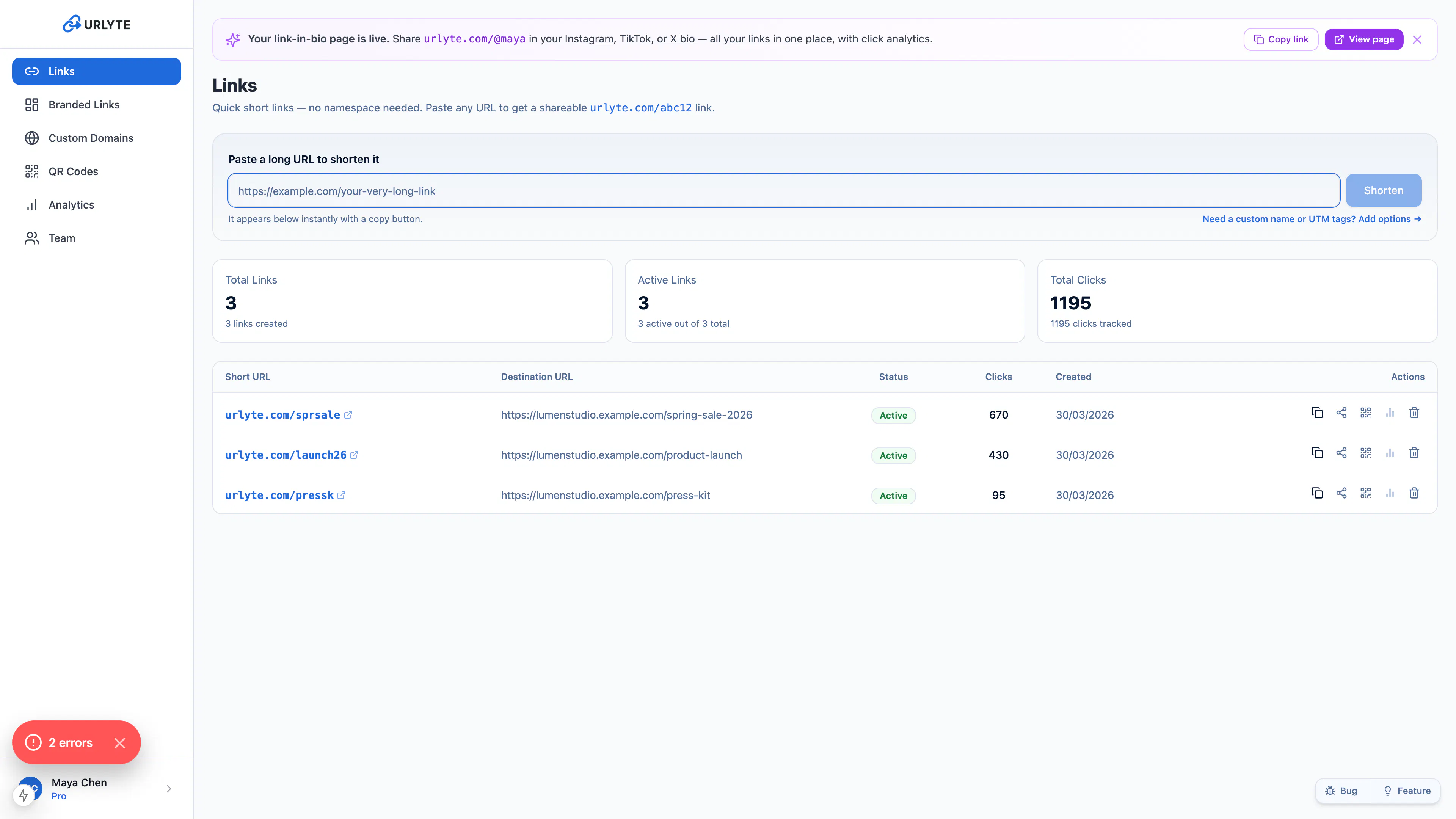Open Add options for custom name/UTM
1456x819 pixels.
[1311, 219]
